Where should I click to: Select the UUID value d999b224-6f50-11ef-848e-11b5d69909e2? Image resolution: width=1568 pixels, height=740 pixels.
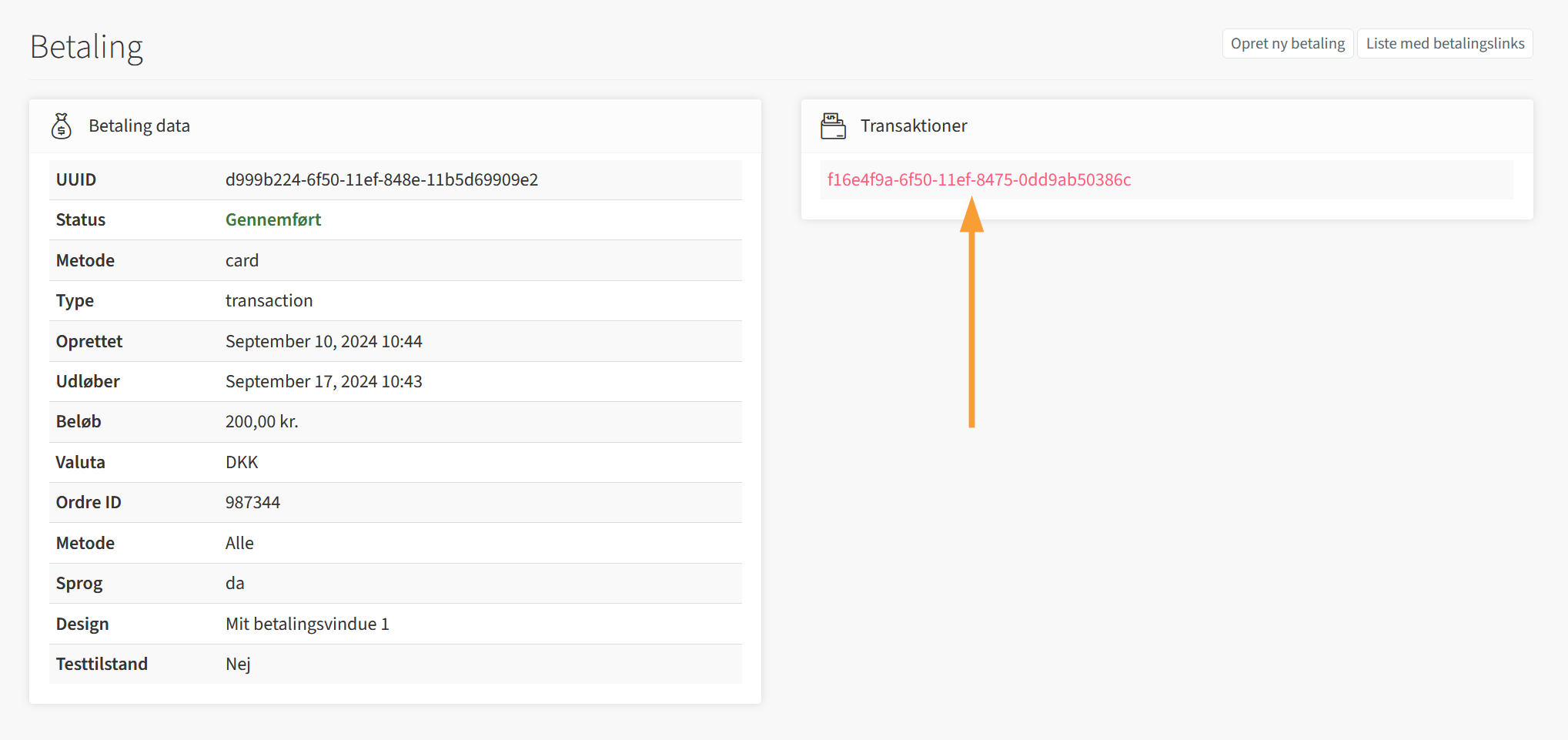(x=382, y=179)
